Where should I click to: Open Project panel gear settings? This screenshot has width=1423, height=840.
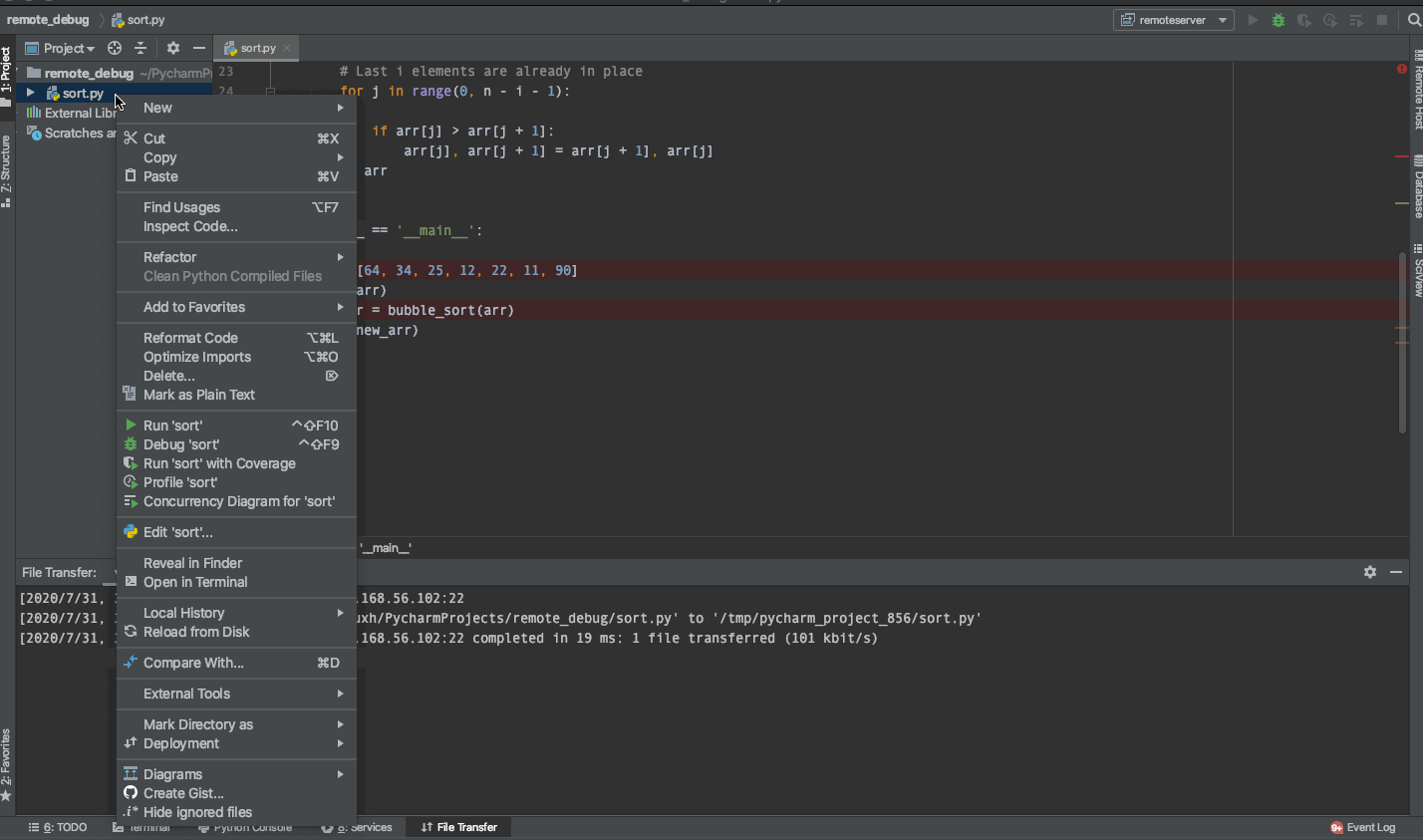[x=173, y=48]
